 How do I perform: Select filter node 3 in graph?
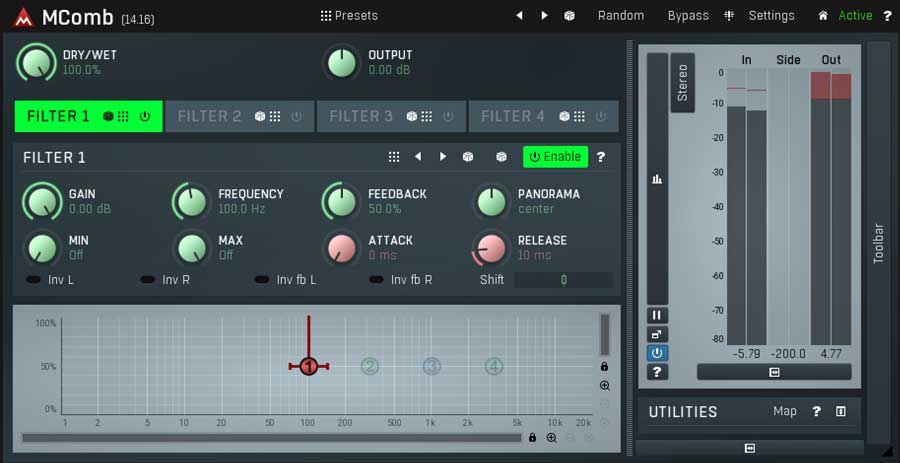(x=432, y=366)
